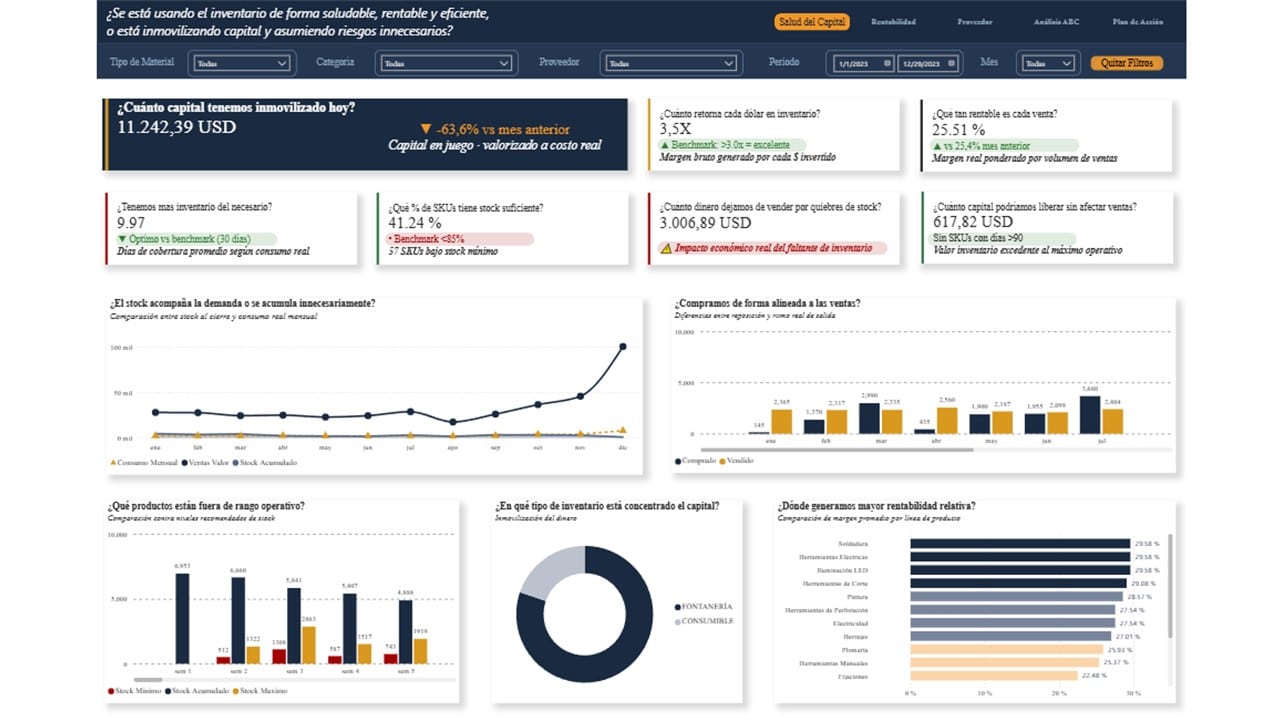Click the Quitar Filtros button
The image size is (1280, 720).
pyautogui.click(x=1126, y=63)
